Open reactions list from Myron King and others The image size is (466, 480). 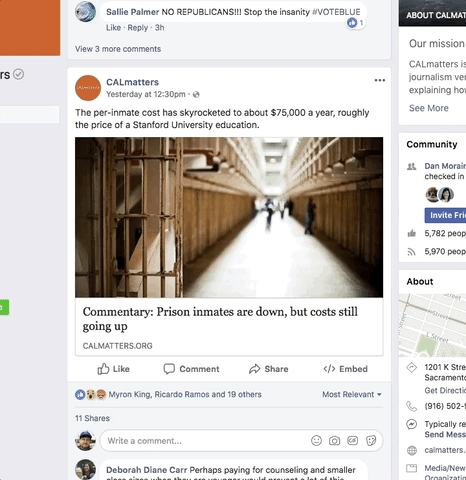pyautogui.click(x=185, y=394)
